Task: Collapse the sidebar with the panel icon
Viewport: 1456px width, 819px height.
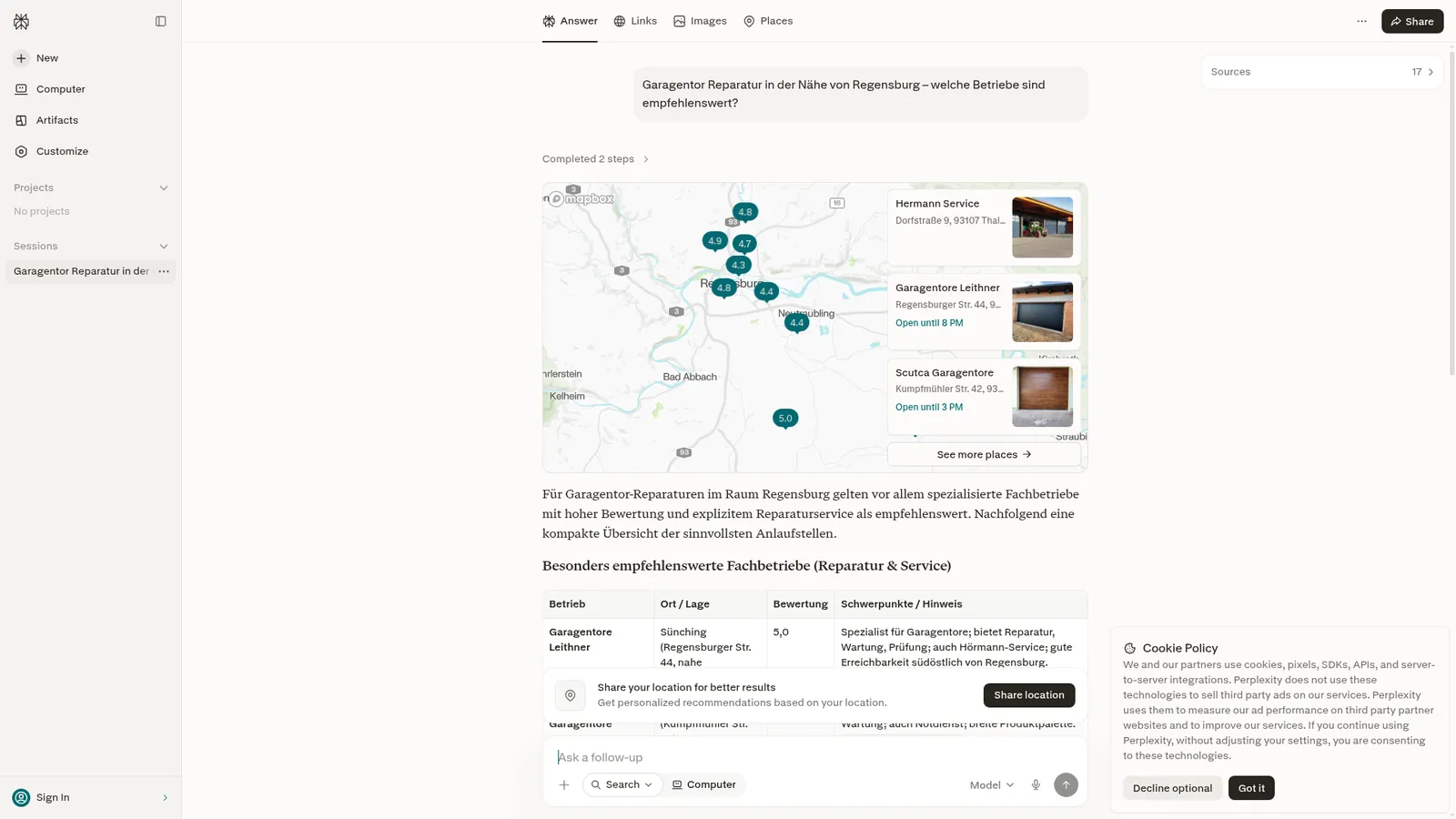Action: (x=161, y=21)
